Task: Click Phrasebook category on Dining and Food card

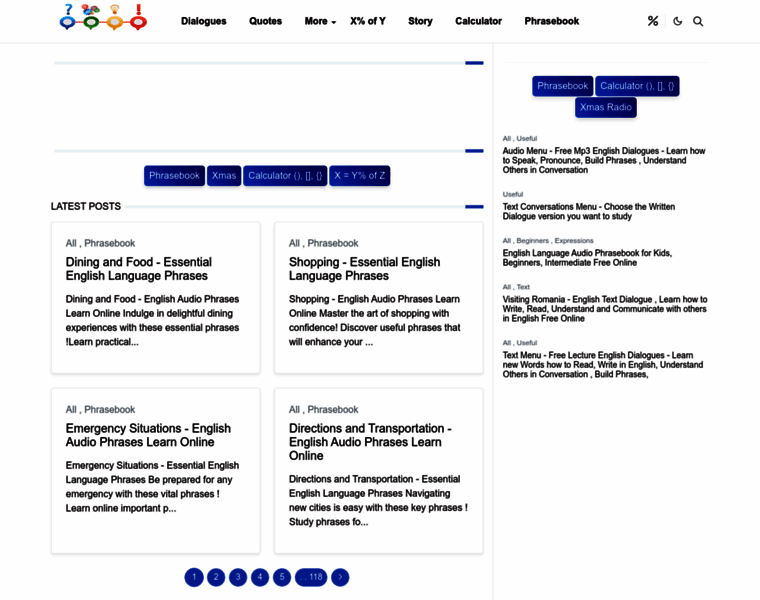Action: (x=110, y=243)
